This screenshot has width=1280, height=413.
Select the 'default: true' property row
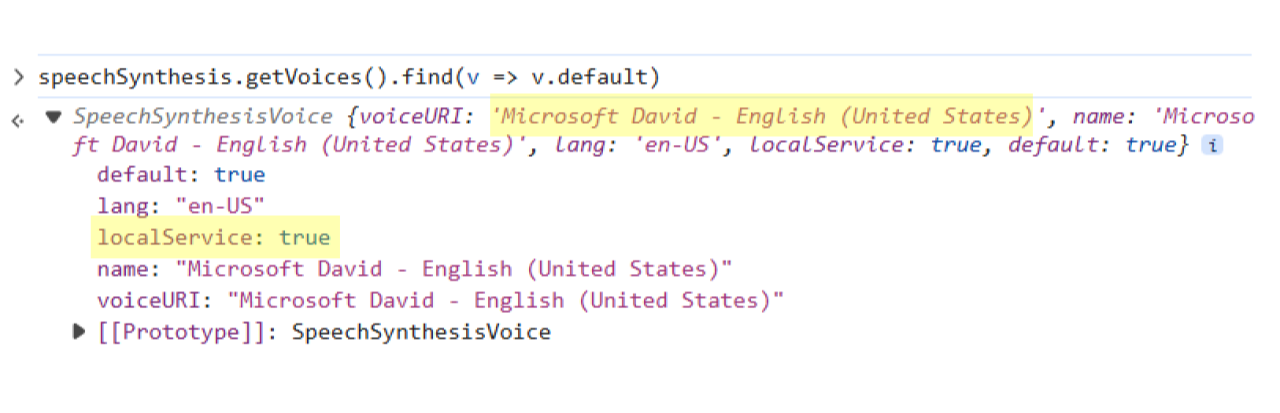pos(181,175)
